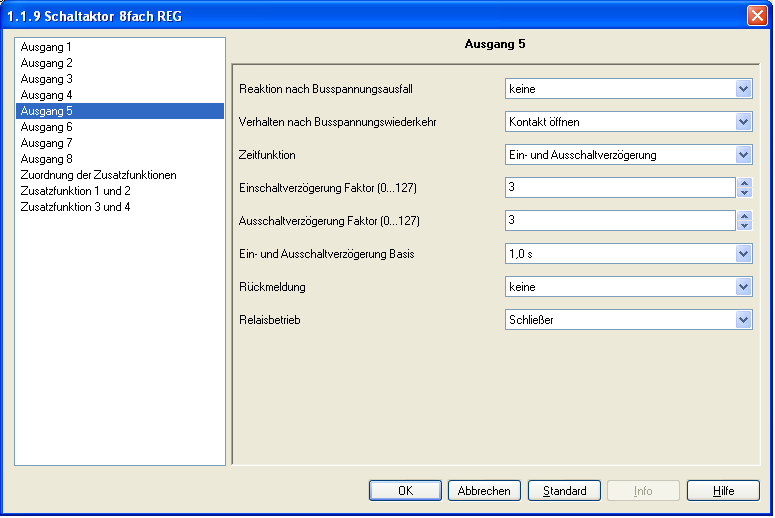The width and height of the screenshot is (775, 518).
Task: Confirm settings with OK button
Action: coord(405,491)
